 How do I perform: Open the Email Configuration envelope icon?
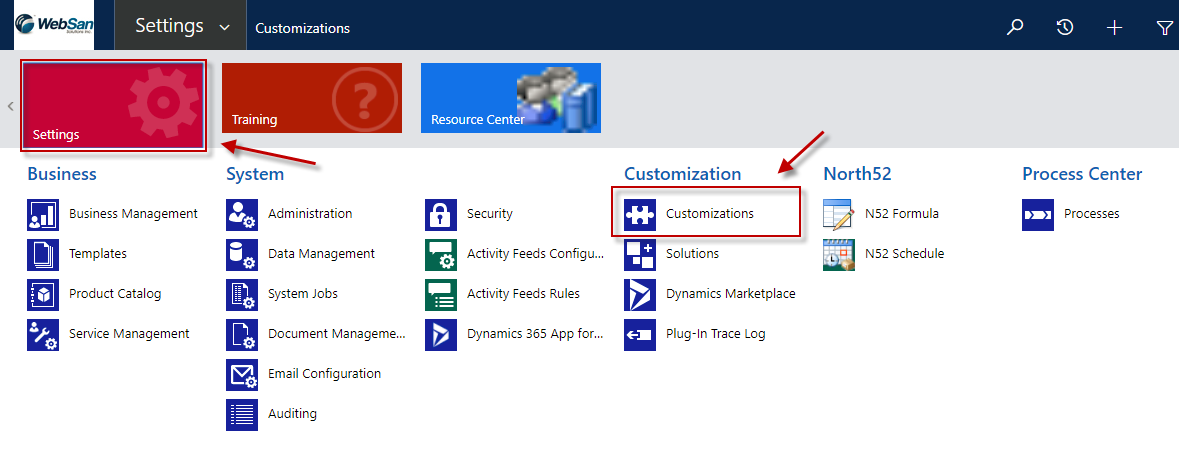(242, 374)
